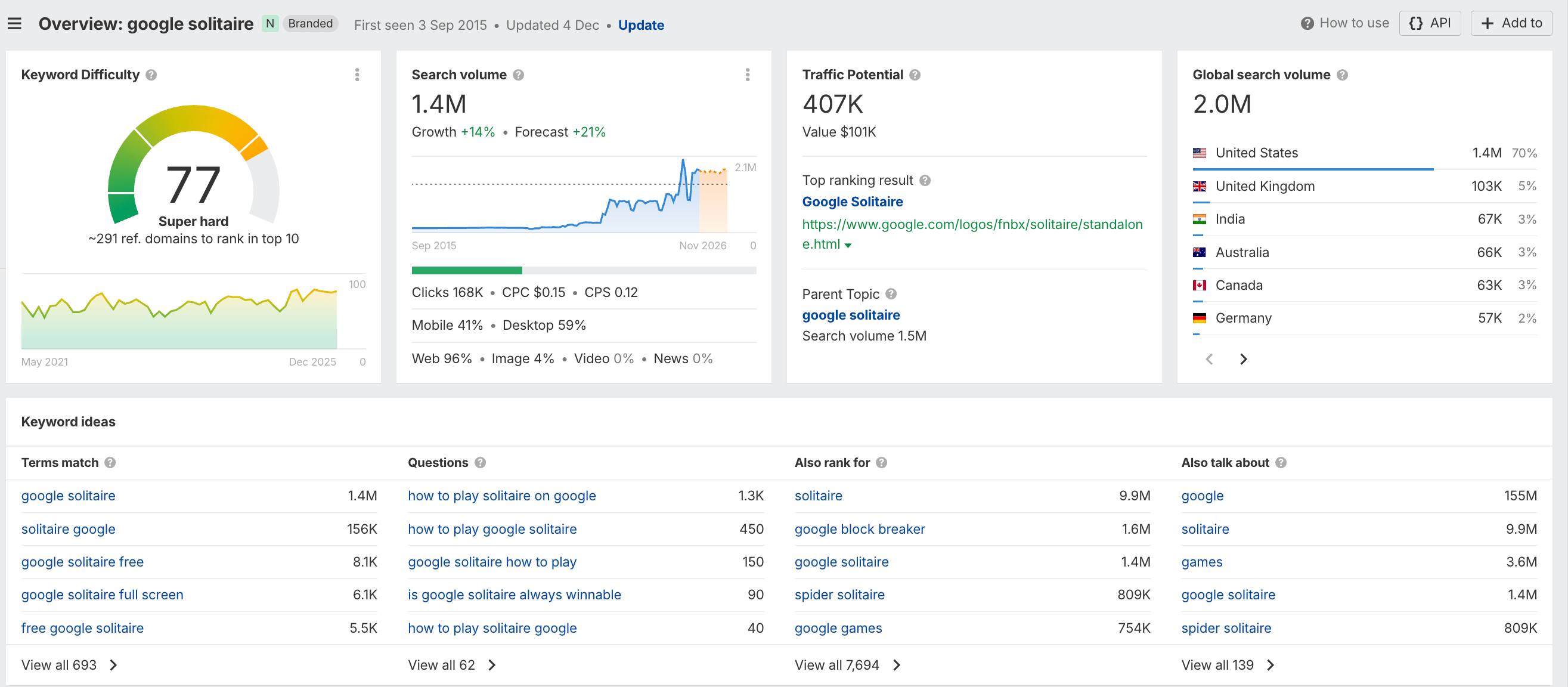
Task: Open keyword 'google solitaire full screen'
Action: (x=103, y=595)
